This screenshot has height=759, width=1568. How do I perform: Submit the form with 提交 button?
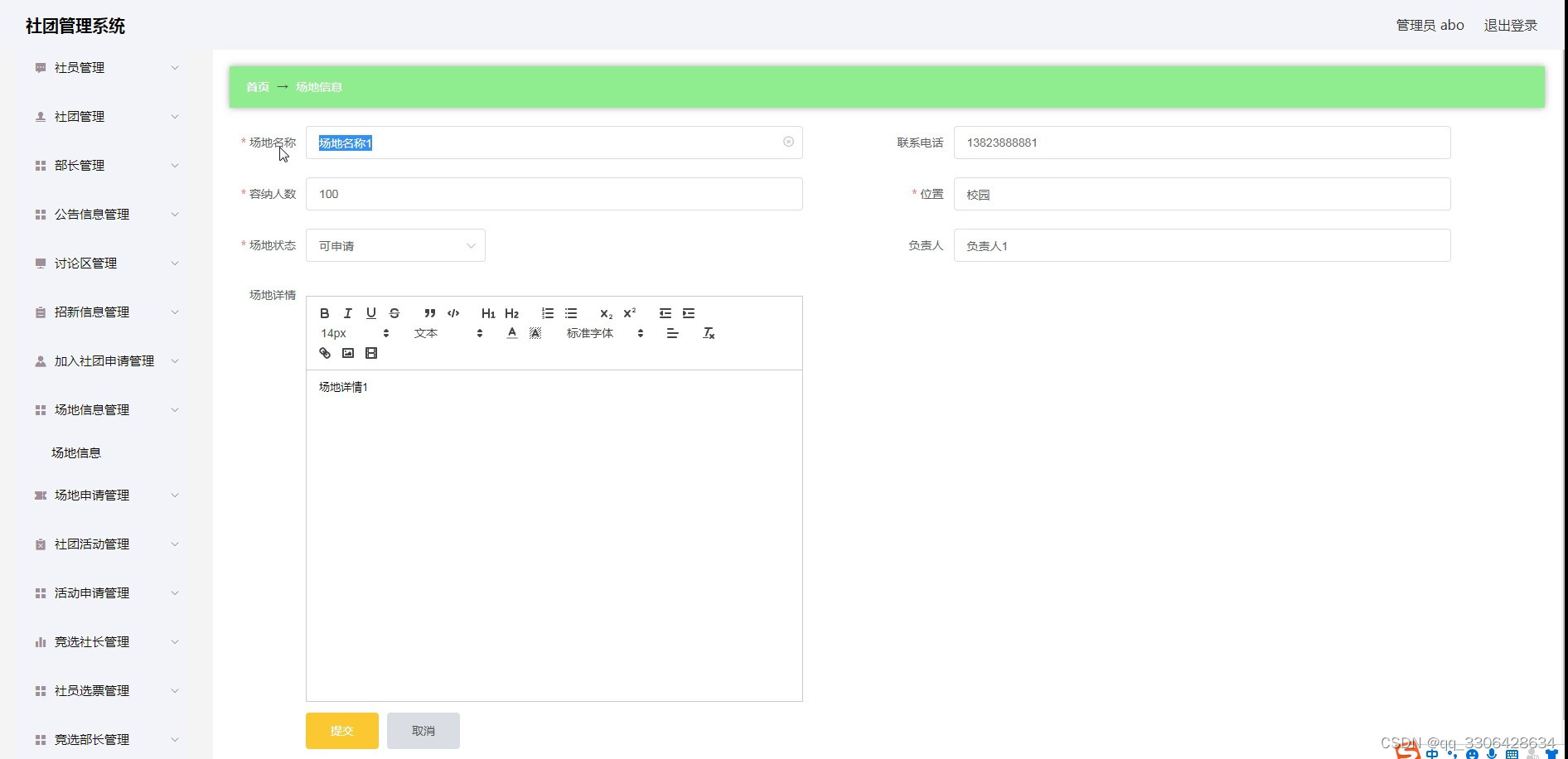click(341, 731)
